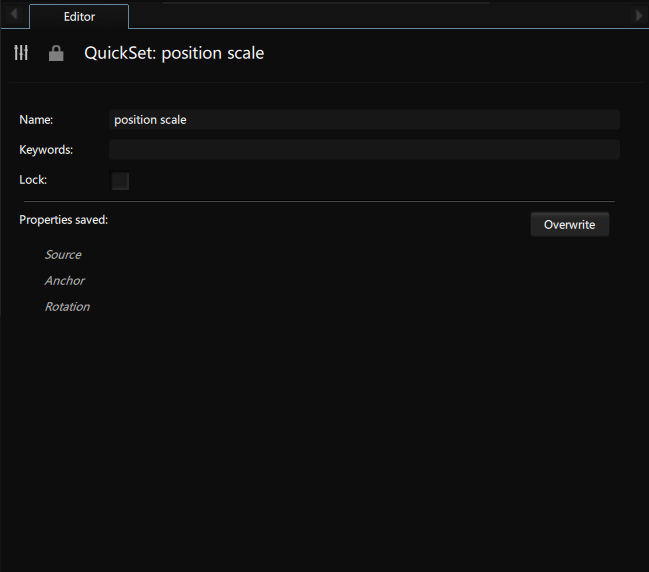Screen dimensions: 649x572
Task: Click the Keywords: label
Action: [x=46, y=150]
